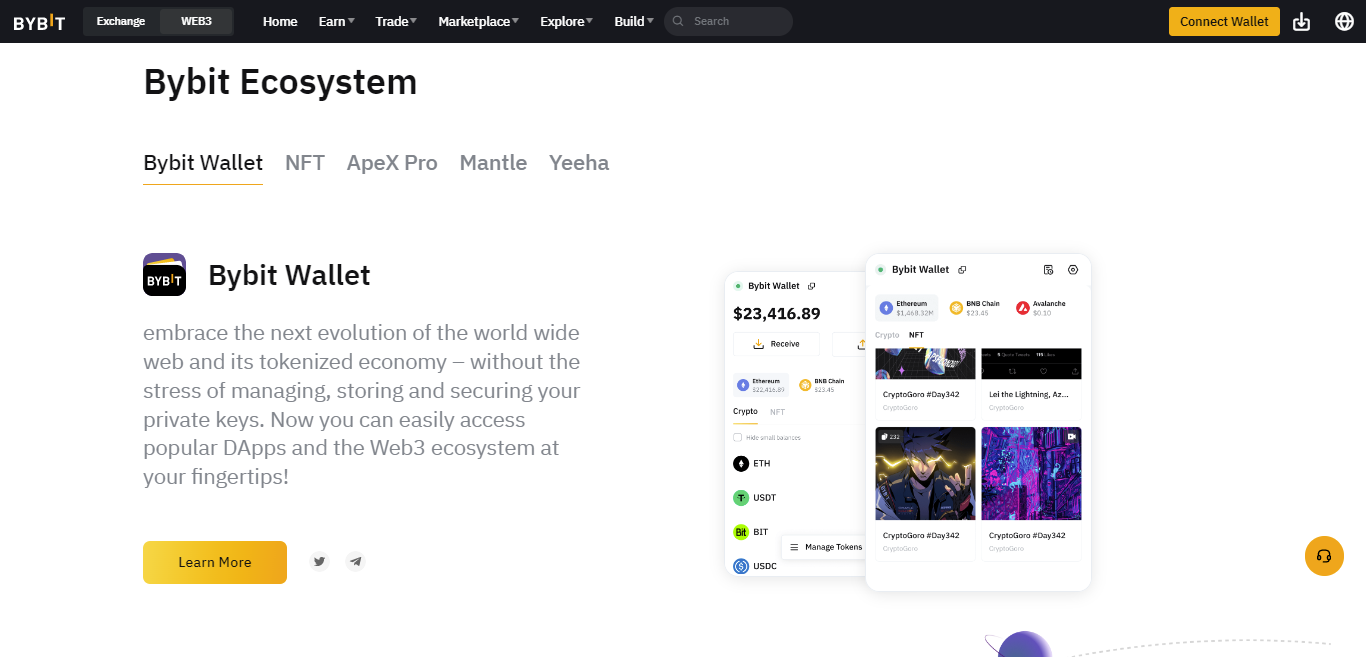Click the Bybit Wallet app logo
The width and height of the screenshot is (1366, 657).
click(x=164, y=274)
